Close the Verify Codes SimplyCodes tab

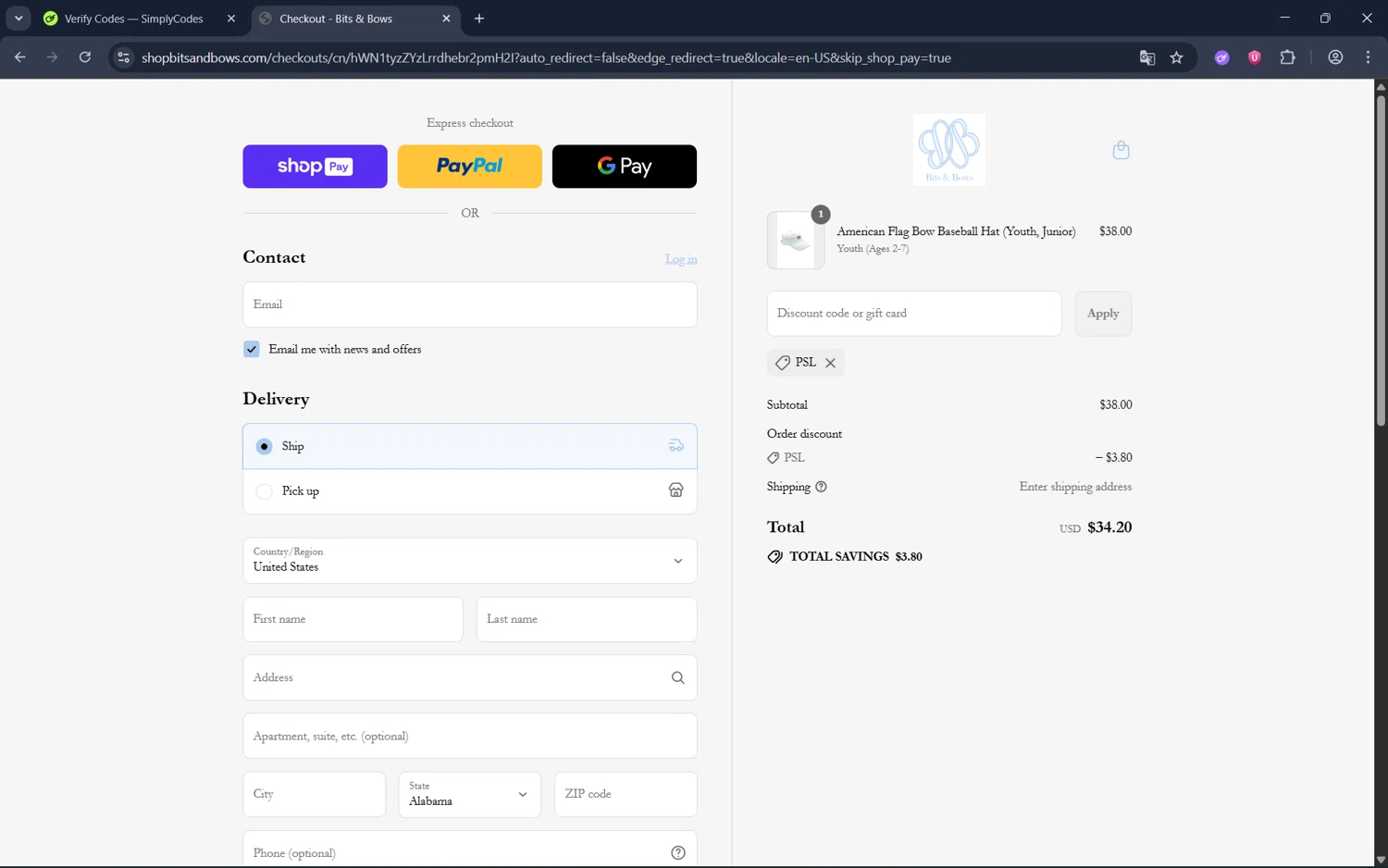coord(231,19)
